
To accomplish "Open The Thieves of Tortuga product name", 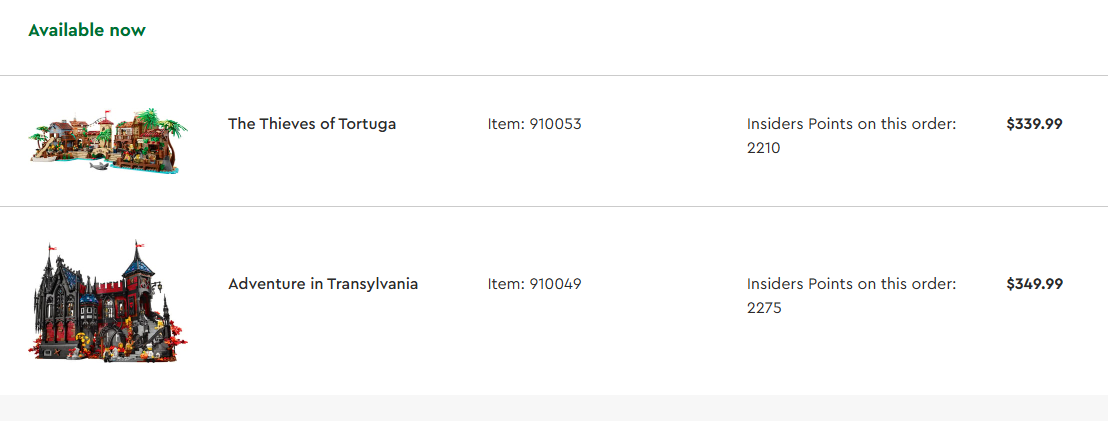I will [x=312, y=124].
